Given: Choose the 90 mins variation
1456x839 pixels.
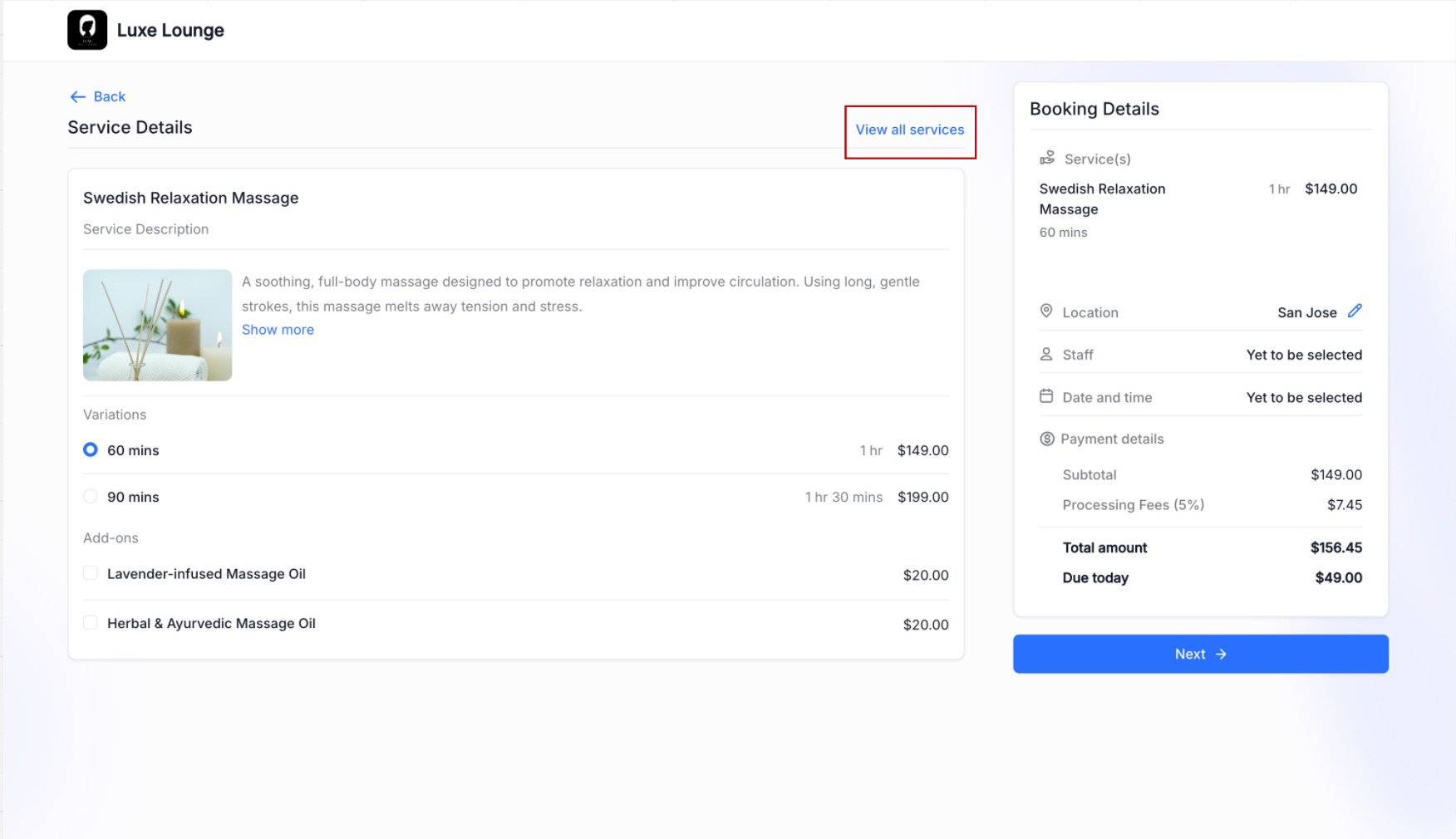Looking at the screenshot, I should pyautogui.click(x=91, y=497).
